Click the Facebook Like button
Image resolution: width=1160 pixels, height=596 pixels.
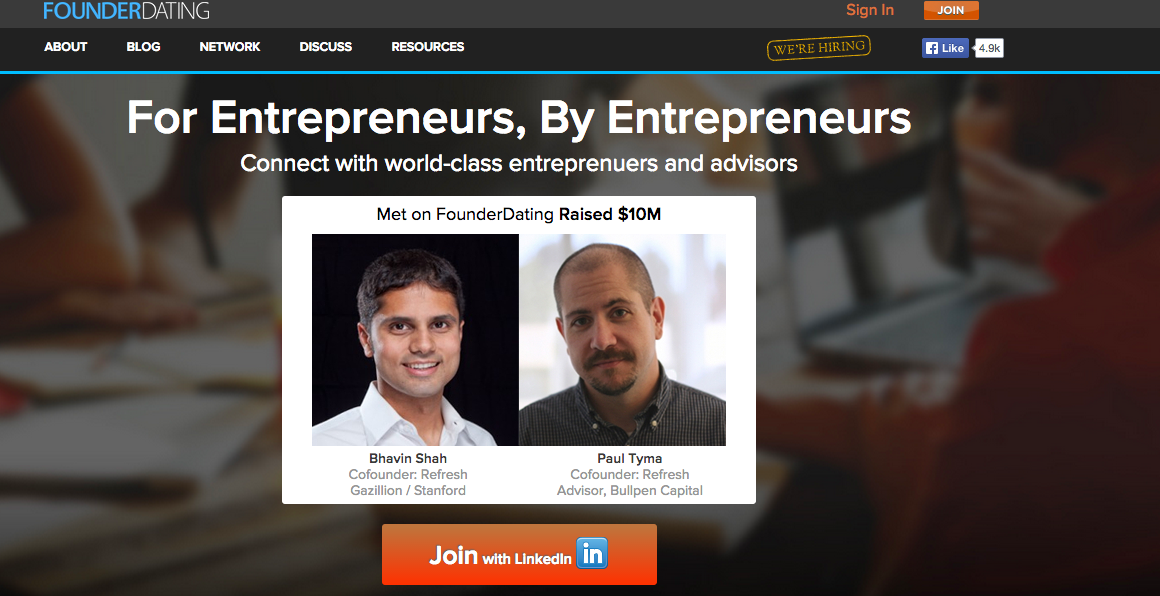coord(945,48)
